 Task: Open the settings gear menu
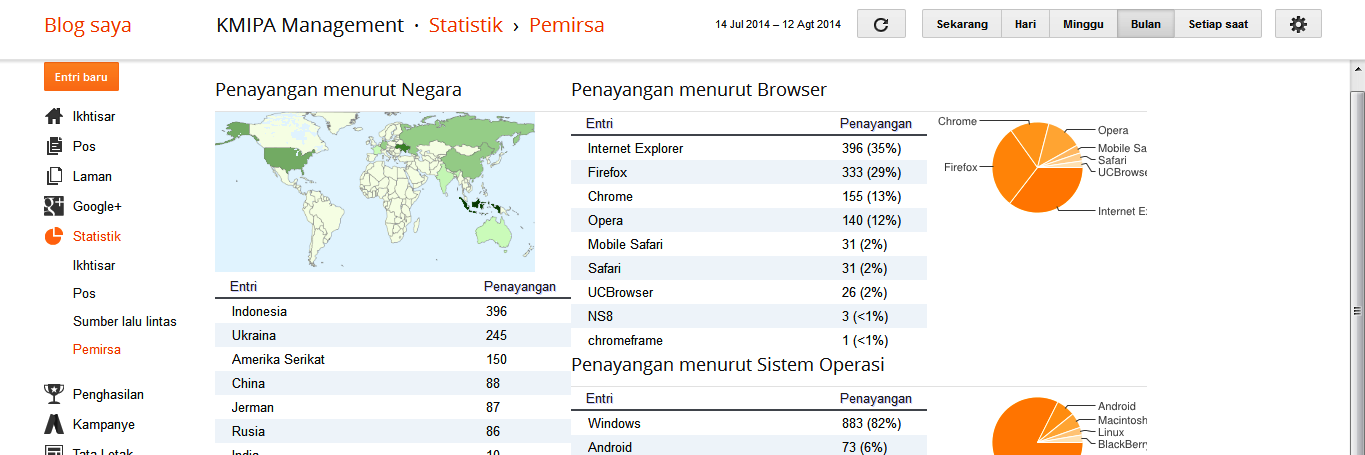[x=1298, y=24]
